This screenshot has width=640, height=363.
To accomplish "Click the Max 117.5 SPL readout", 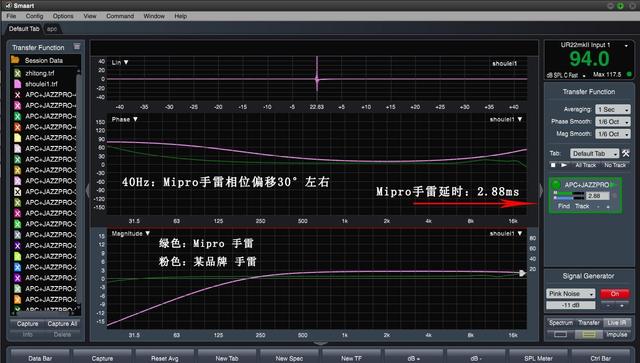I will click(607, 74).
